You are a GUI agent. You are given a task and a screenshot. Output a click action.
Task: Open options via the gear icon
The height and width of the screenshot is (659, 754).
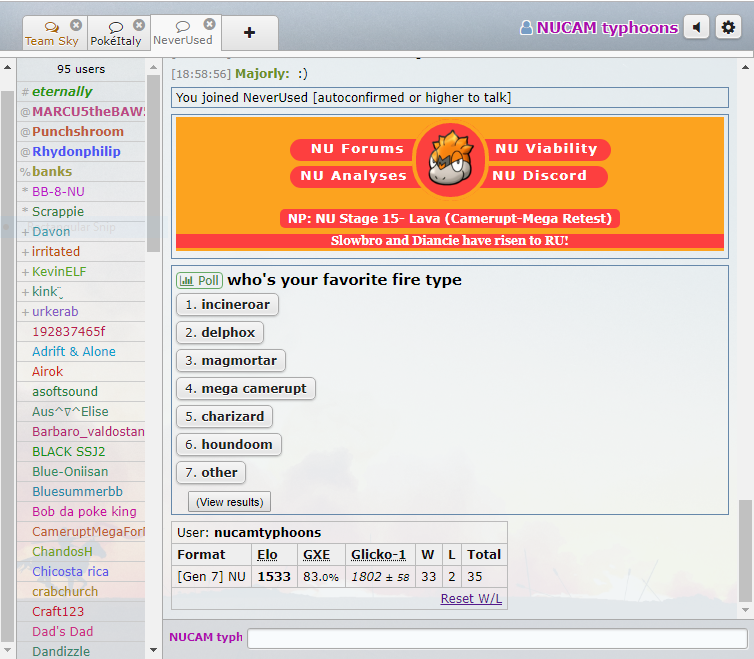click(728, 27)
